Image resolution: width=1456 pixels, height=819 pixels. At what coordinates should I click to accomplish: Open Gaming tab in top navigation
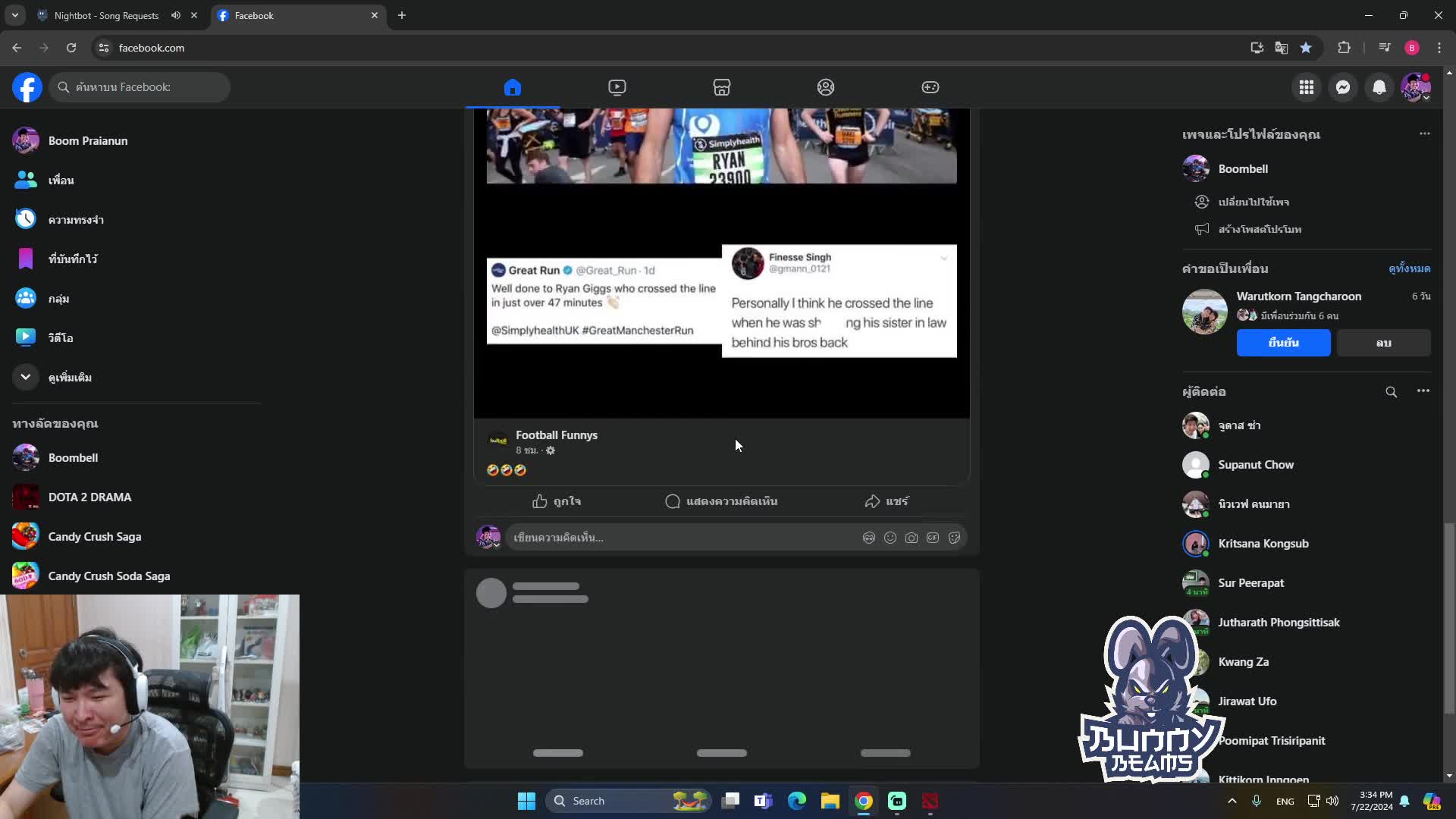[930, 87]
